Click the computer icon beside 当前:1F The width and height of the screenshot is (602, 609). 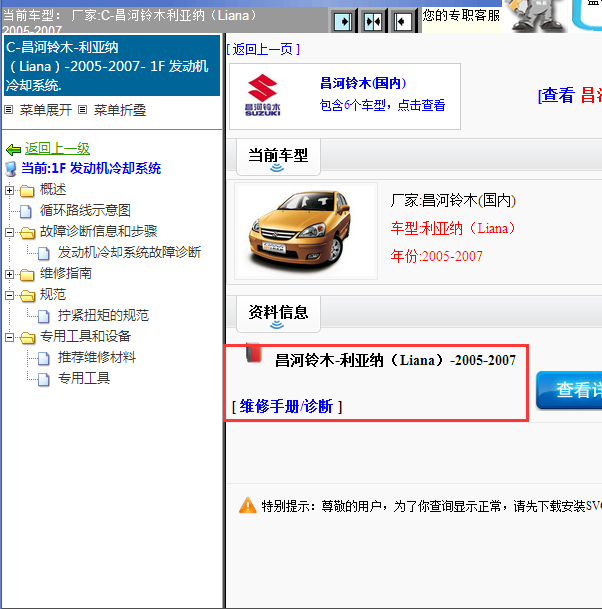[x=11, y=169]
